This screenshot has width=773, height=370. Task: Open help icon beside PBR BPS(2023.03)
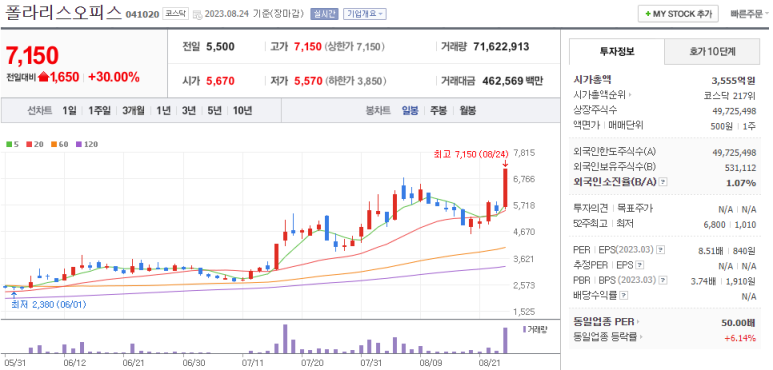click(x=663, y=281)
